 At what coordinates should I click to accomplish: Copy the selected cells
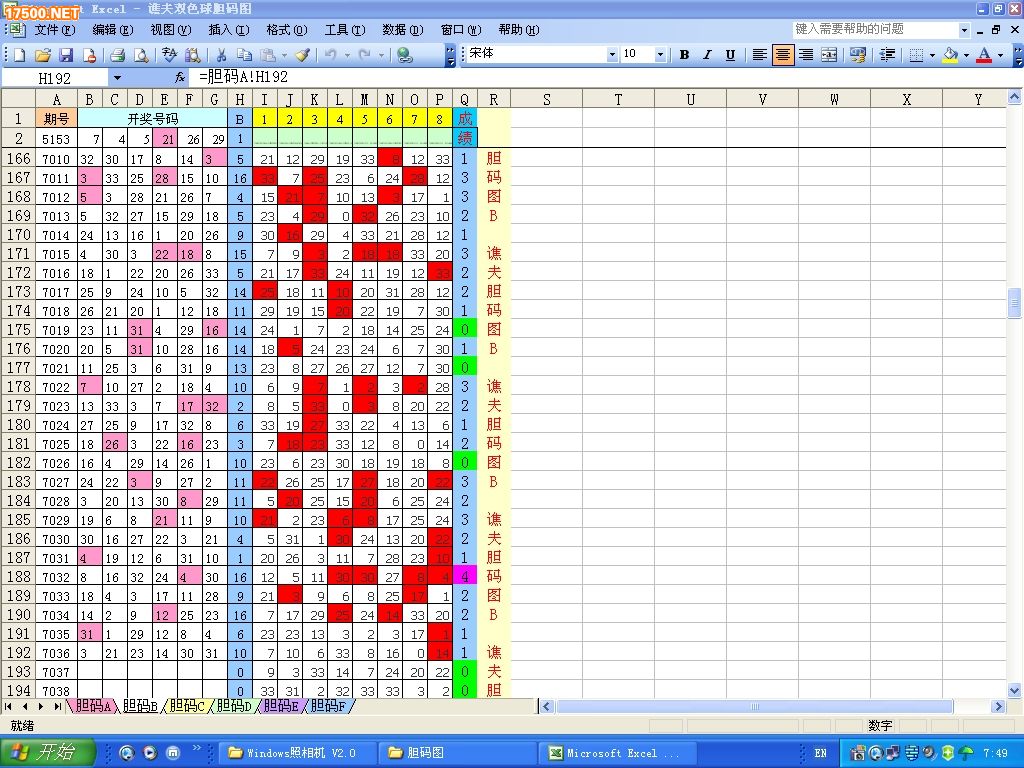coord(244,55)
